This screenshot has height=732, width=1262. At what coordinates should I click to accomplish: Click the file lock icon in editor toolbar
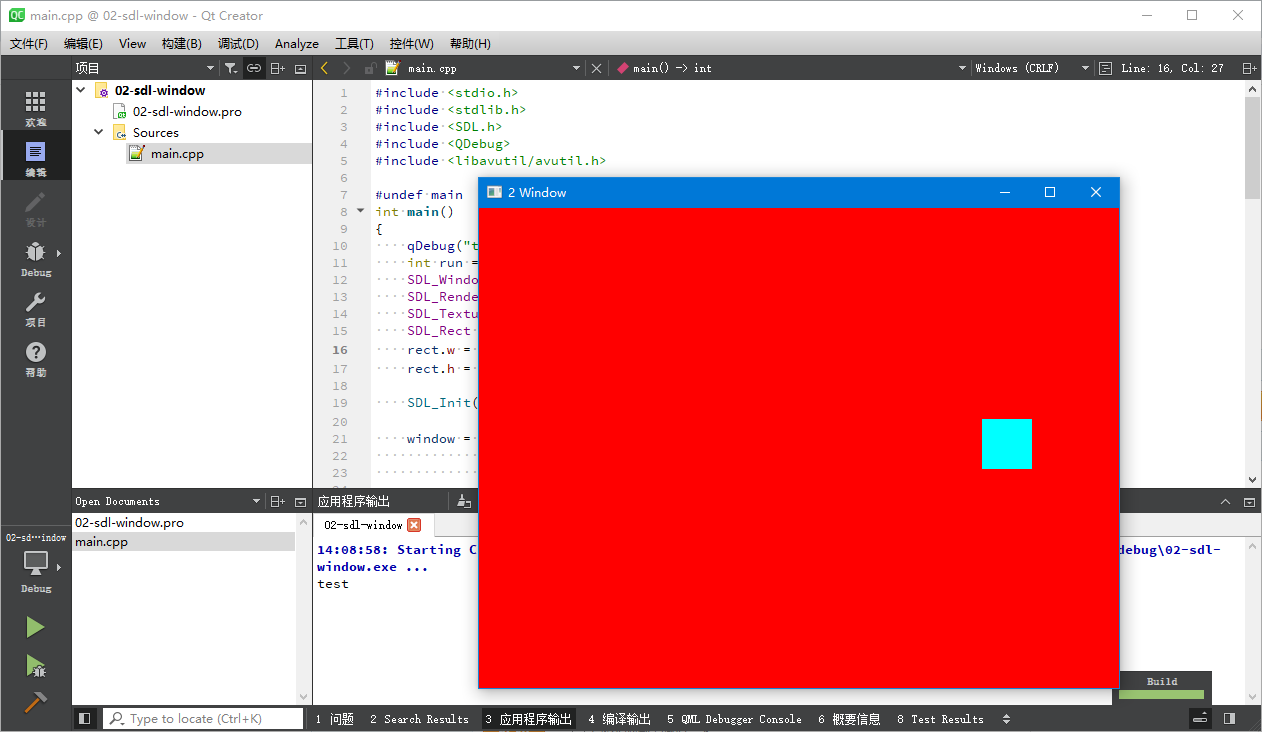tap(370, 68)
